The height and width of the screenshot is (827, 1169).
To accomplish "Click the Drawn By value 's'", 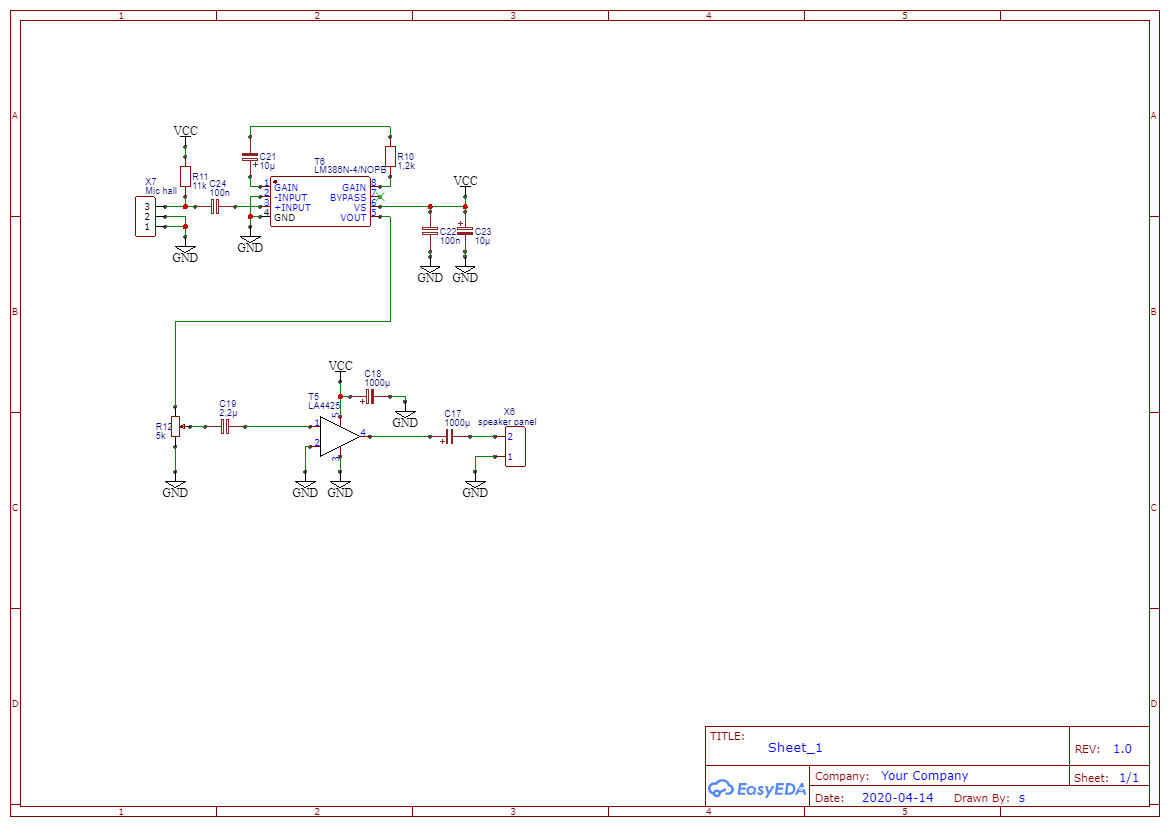I will tap(1021, 798).
